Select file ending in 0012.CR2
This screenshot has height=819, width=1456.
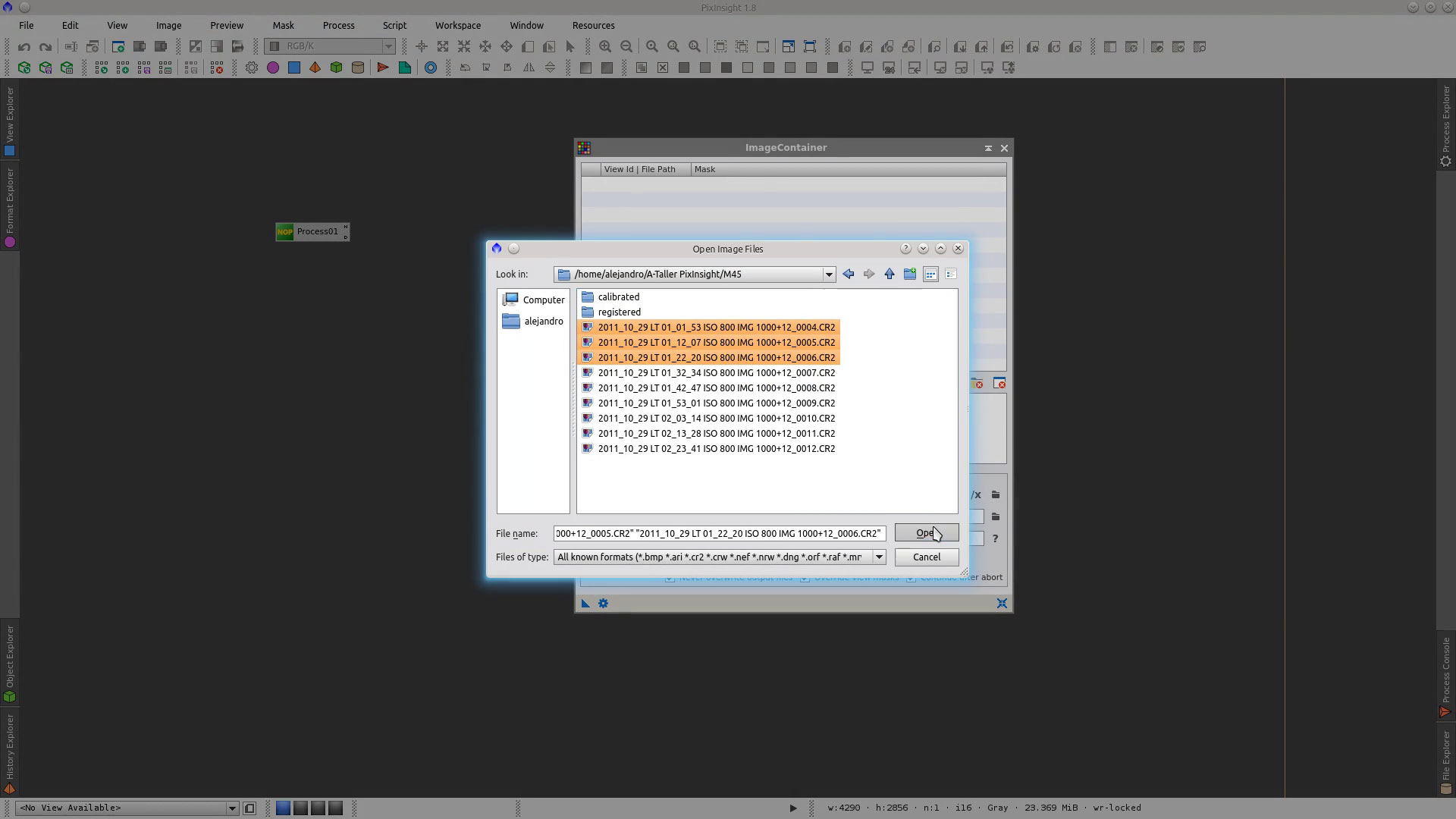(709, 449)
